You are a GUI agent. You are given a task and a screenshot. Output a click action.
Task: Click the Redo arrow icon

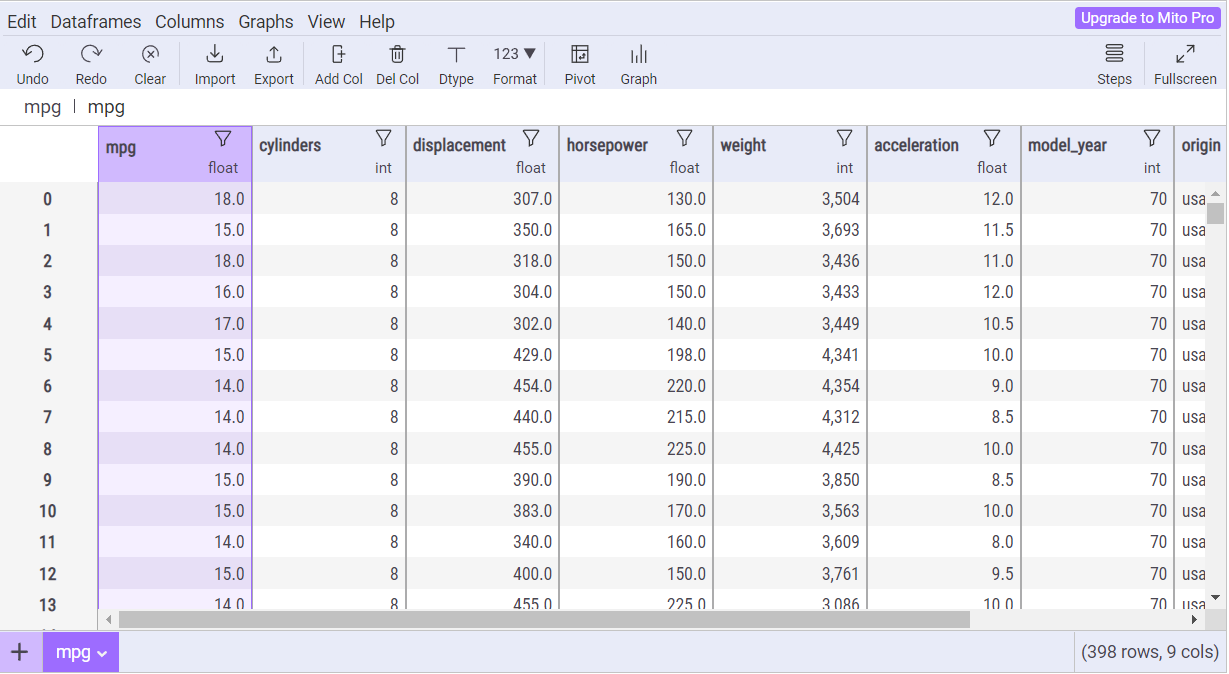(x=91, y=55)
